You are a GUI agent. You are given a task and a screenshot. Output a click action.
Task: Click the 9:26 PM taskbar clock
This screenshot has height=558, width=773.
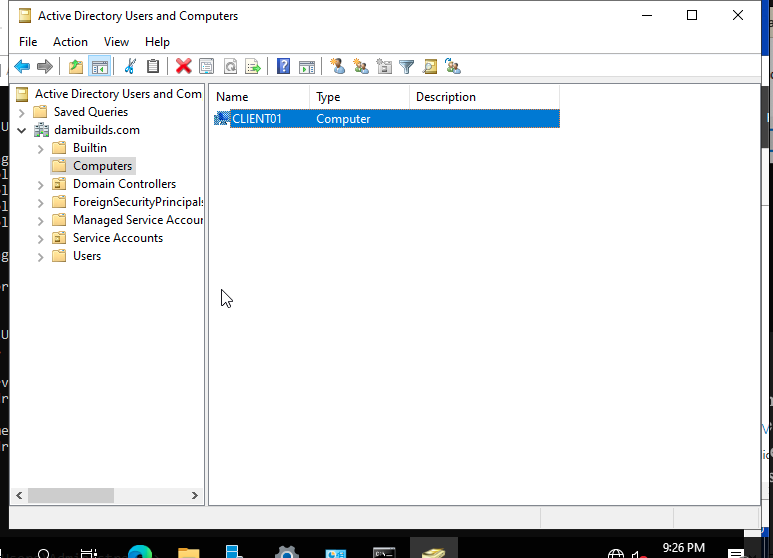(x=683, y=548)
